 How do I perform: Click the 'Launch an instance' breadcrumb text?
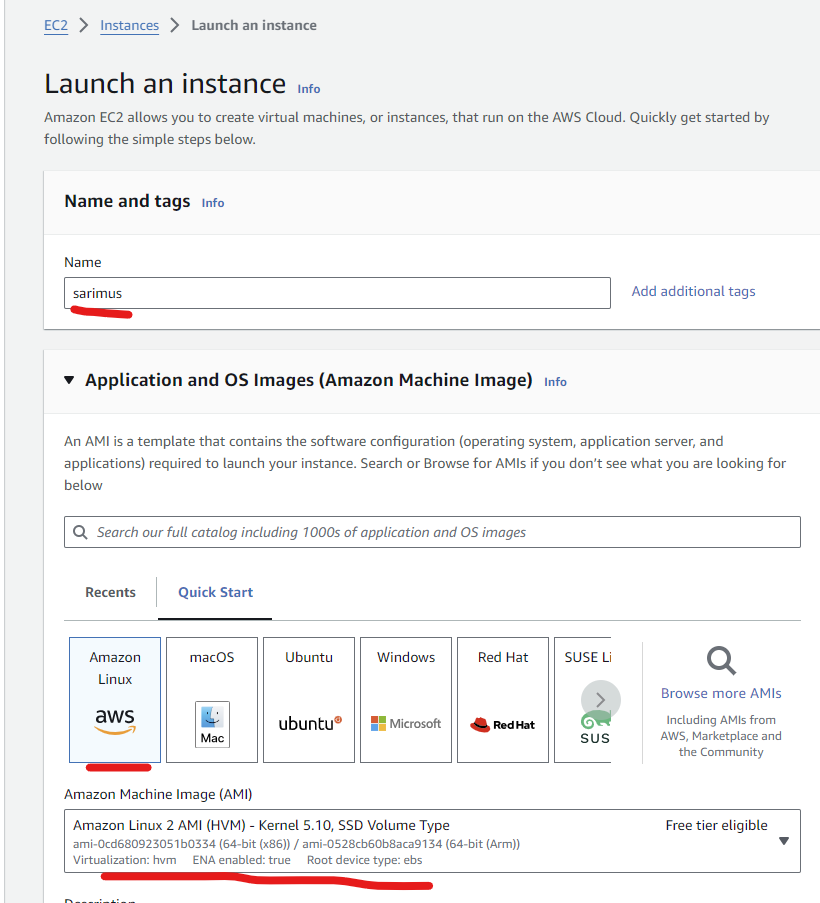254,25
